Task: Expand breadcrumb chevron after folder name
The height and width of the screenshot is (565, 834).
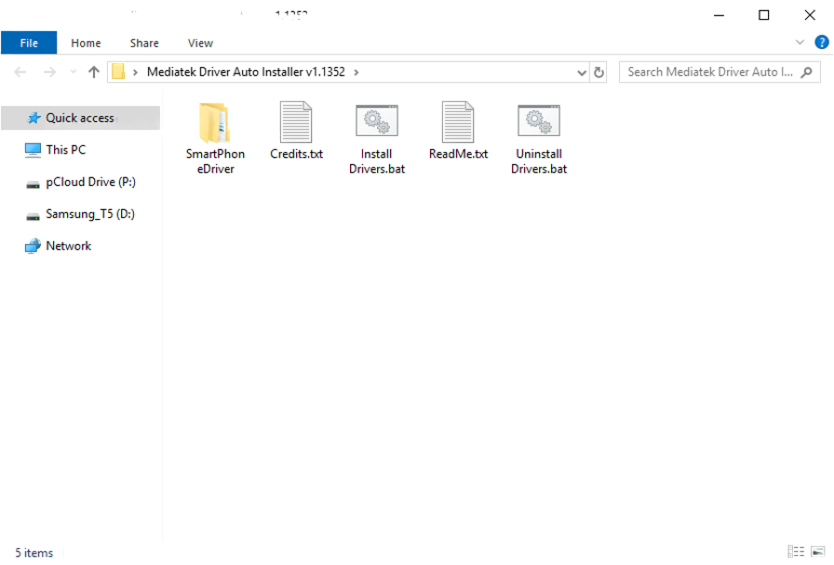Action: [356, 72]
